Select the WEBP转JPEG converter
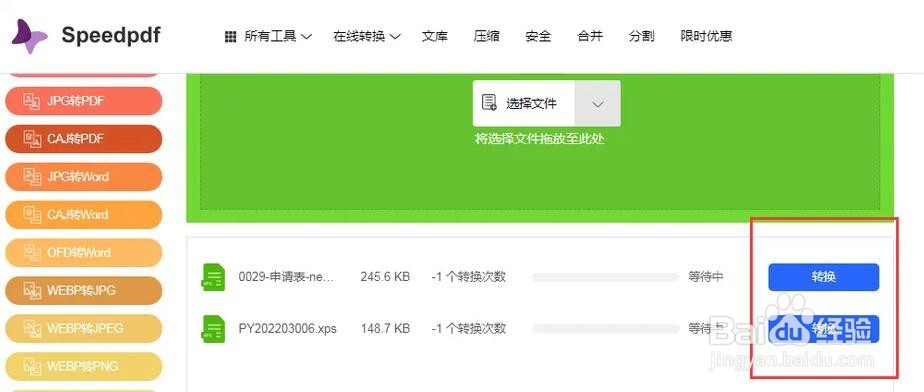Viewport: 924px width, 392px height. click(83, 328)
